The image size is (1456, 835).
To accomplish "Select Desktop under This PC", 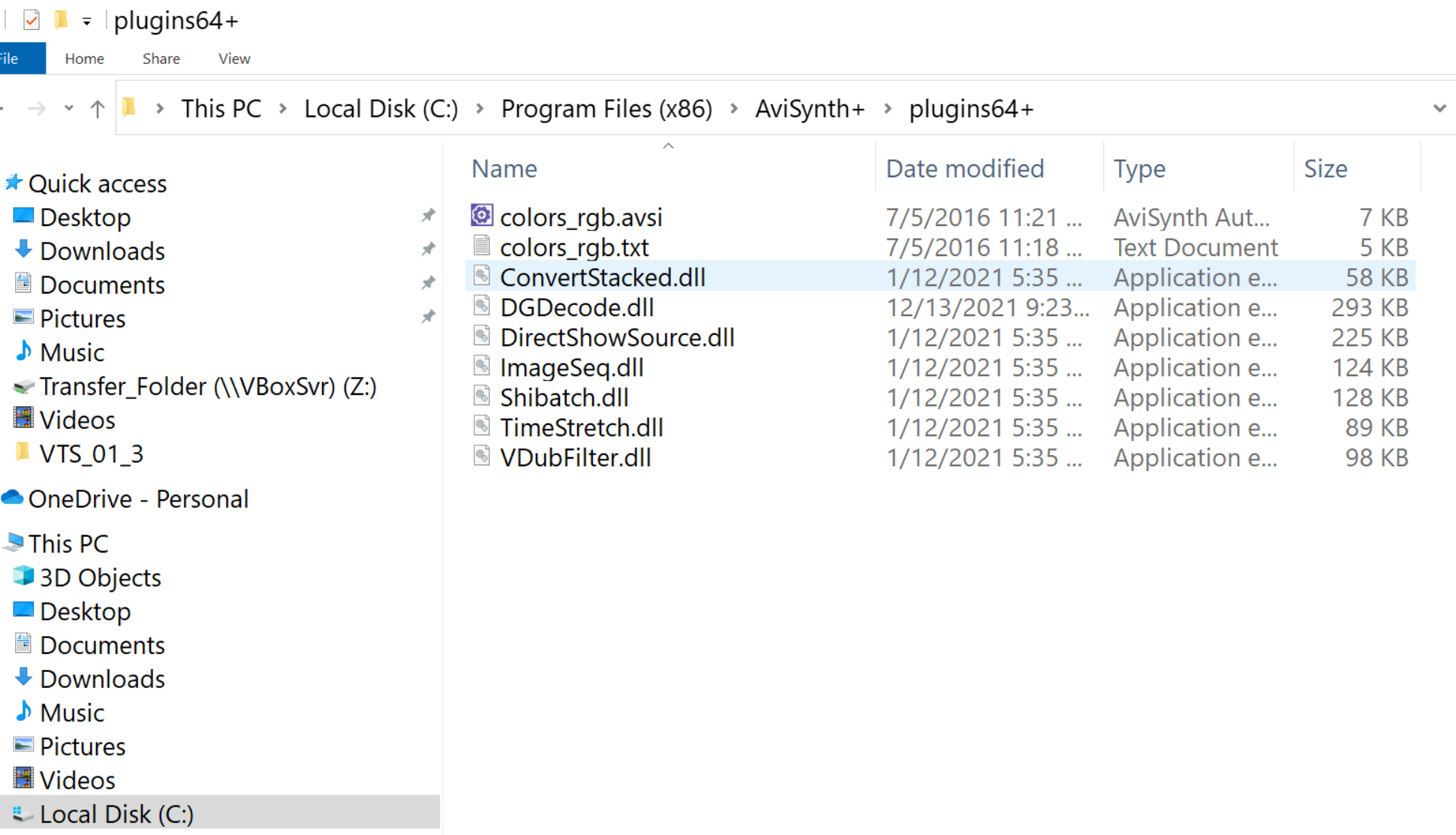I will click(x=85, y=611).
